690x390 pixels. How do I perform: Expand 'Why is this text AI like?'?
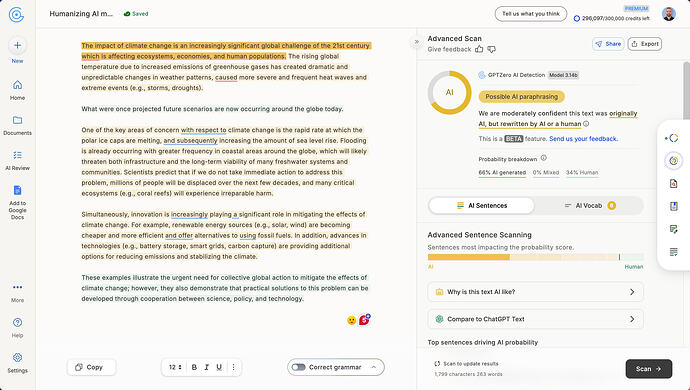click(x=536, y=292)
